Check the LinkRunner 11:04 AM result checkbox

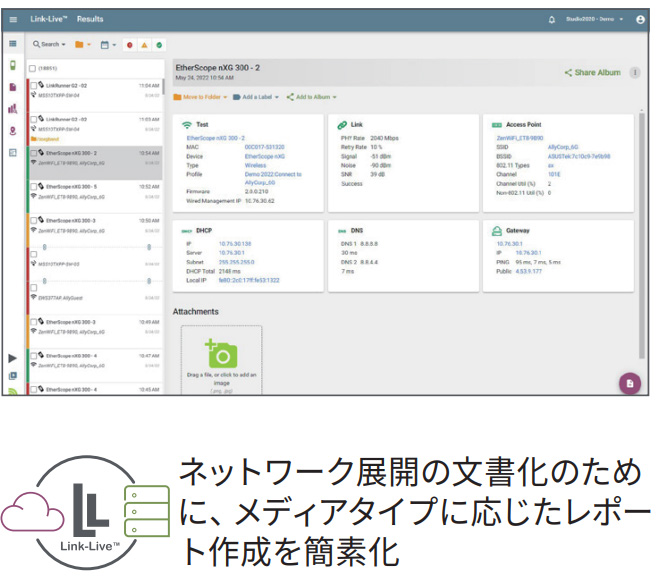coord(34,85)
